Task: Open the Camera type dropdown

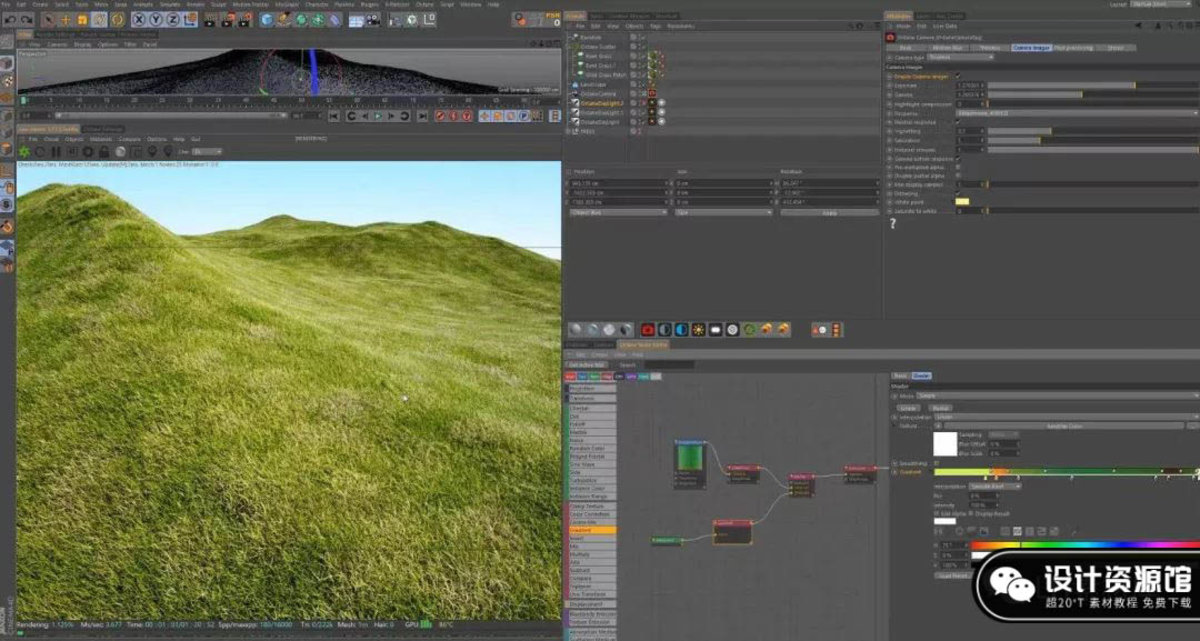Action: 962,57
